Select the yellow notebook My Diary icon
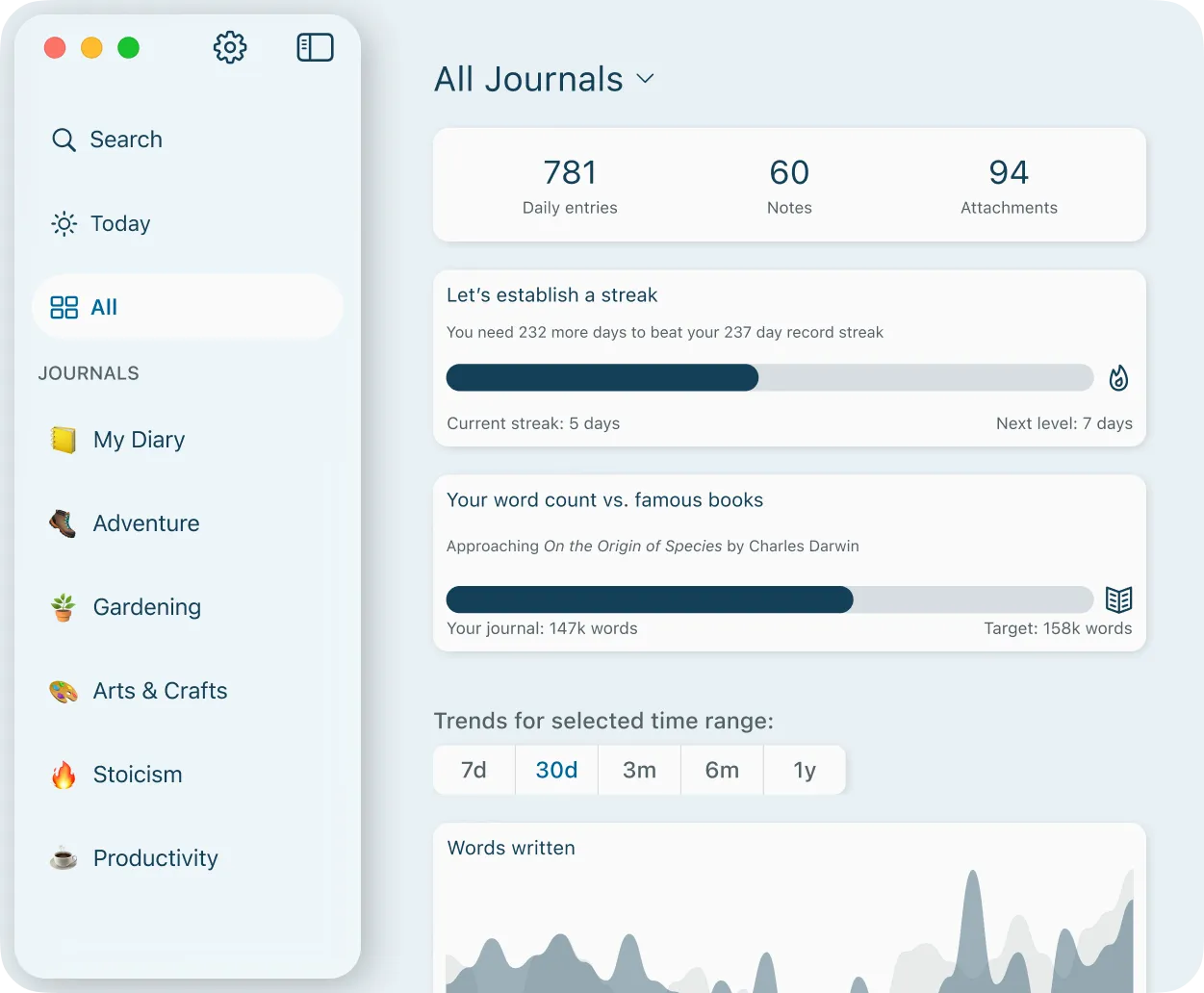Screen dimensions: 1204x993 click(x=64, y=440)
